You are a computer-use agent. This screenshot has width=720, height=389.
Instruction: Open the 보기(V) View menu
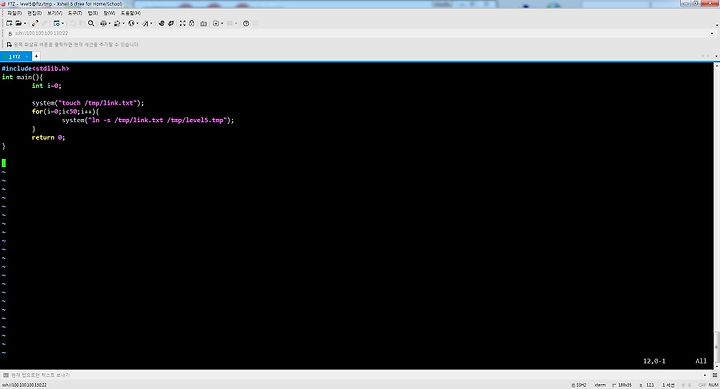[55, 13]
